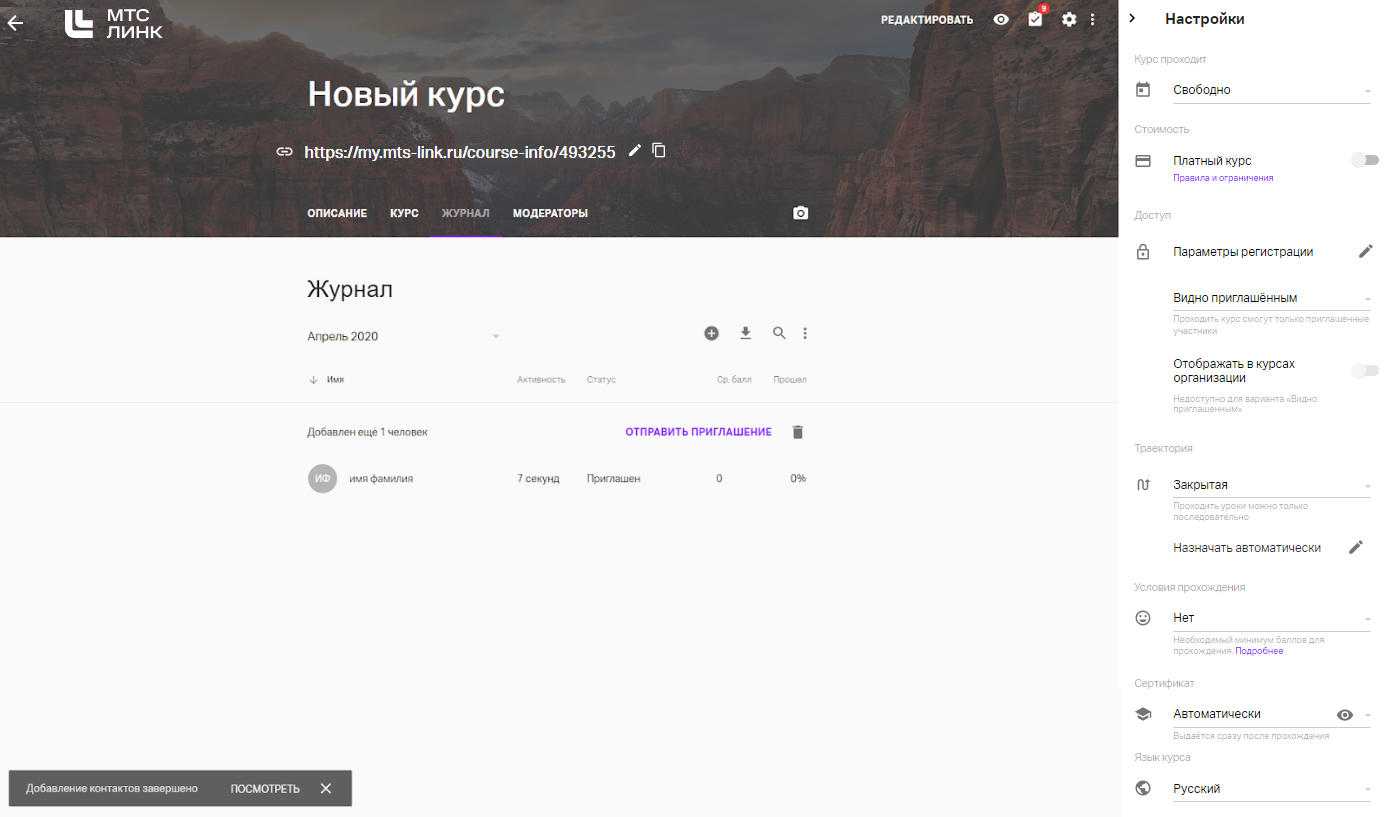Click the course URL link text
Image resolution: width=1388 pixels, height=817 pixels.
click(x=460, y=152)
